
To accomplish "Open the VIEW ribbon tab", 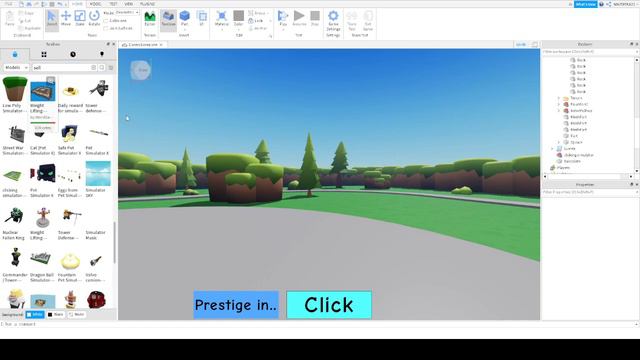I will [129, 4].
